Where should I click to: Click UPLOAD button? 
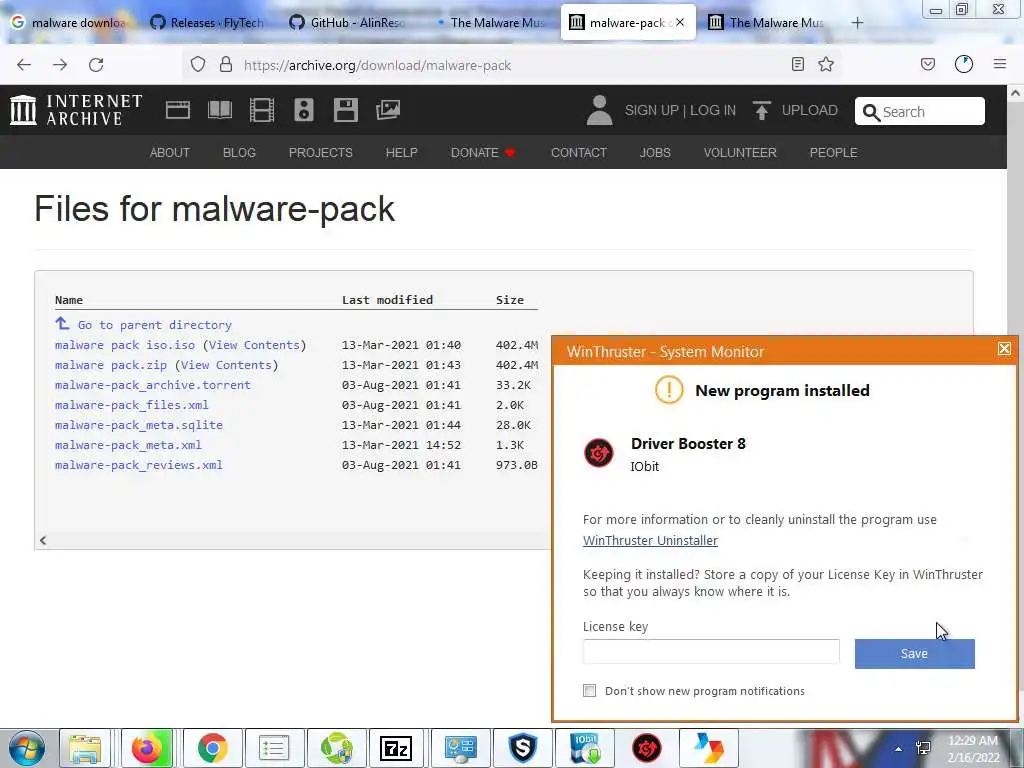click(x=795, y=110)
